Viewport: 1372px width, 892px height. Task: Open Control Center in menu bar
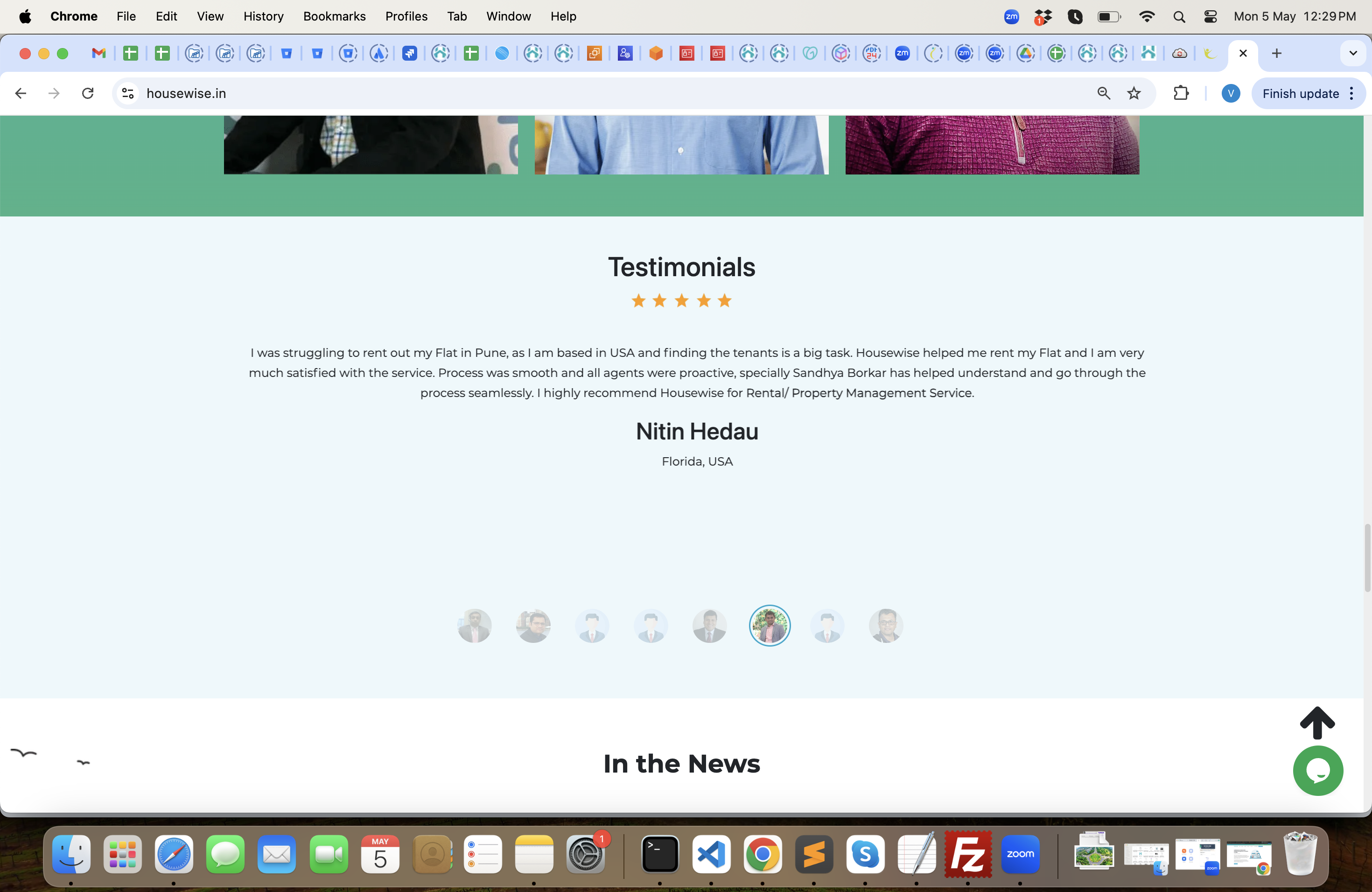1211,17
